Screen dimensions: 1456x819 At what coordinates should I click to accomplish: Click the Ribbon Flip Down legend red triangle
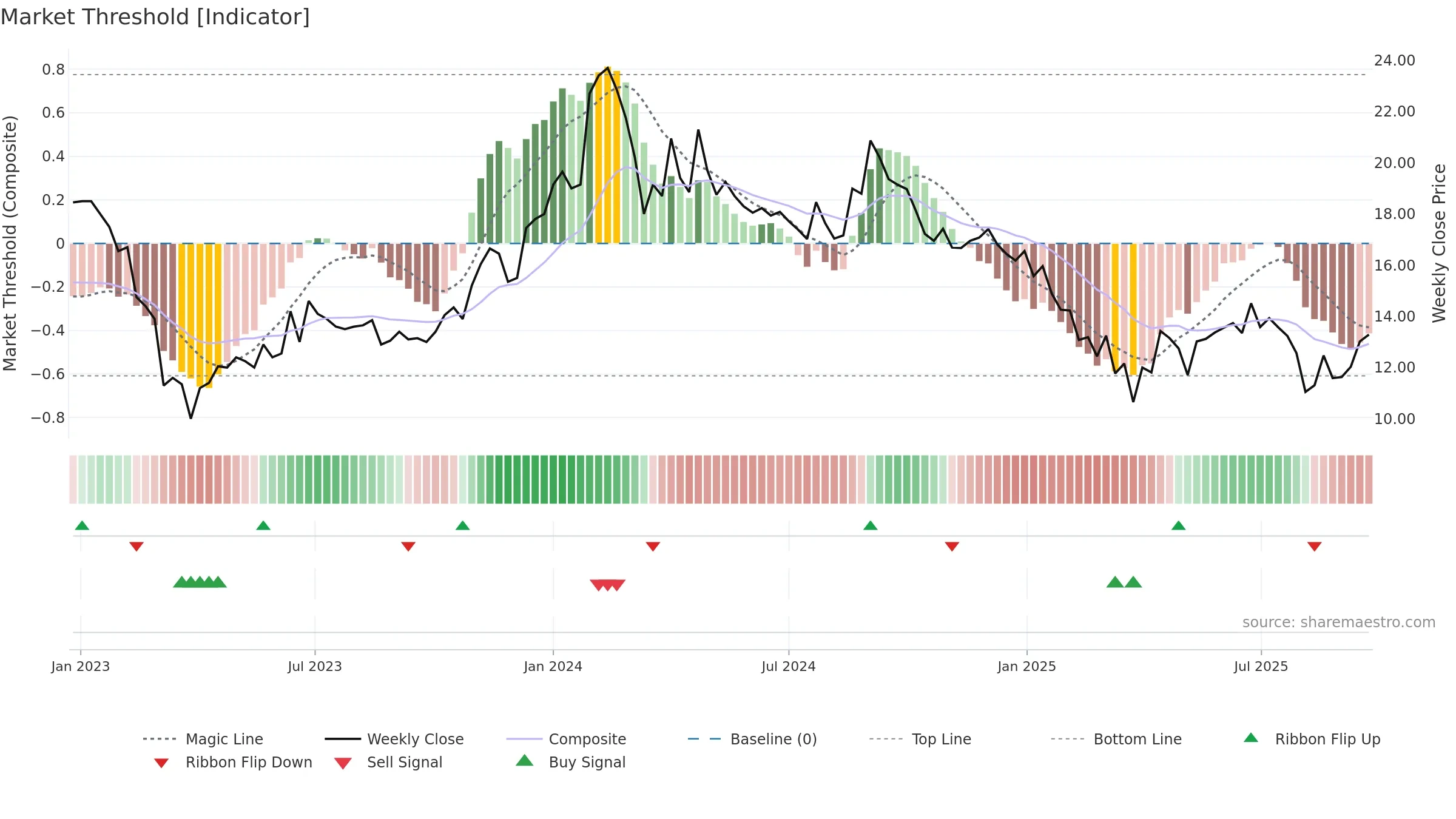click(x=161, y=763)
